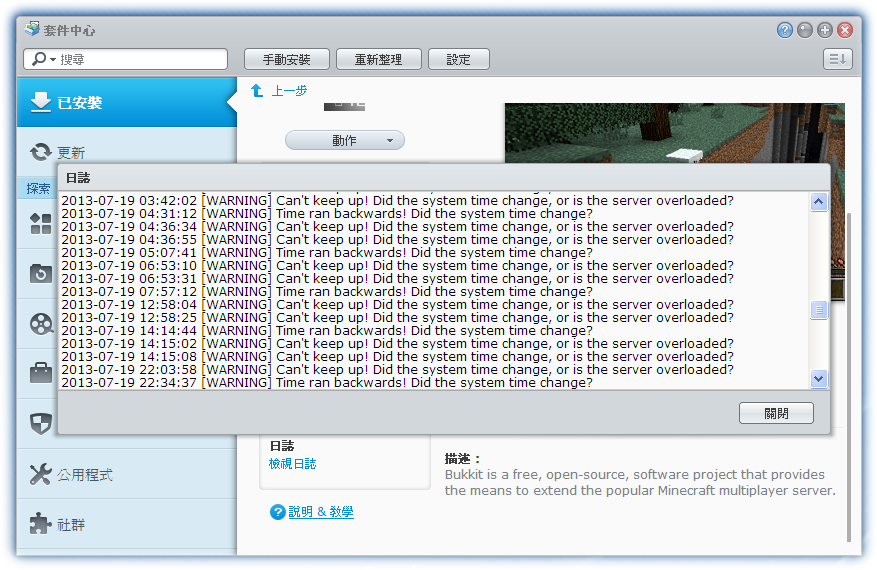Open the 公用程式 utilities tools icon
This screenshot has height=570, width=877.
41,474
